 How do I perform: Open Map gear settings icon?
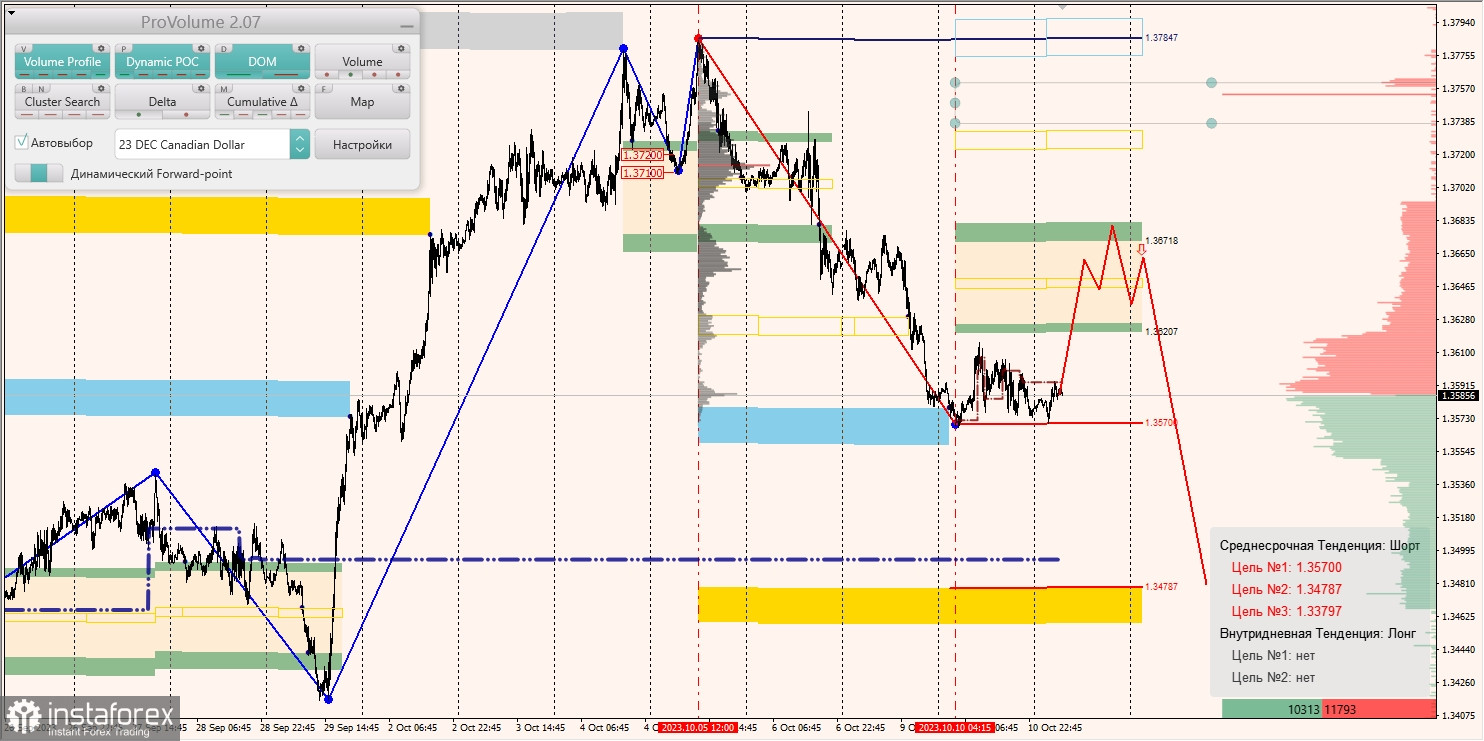(x=400, y=88)
